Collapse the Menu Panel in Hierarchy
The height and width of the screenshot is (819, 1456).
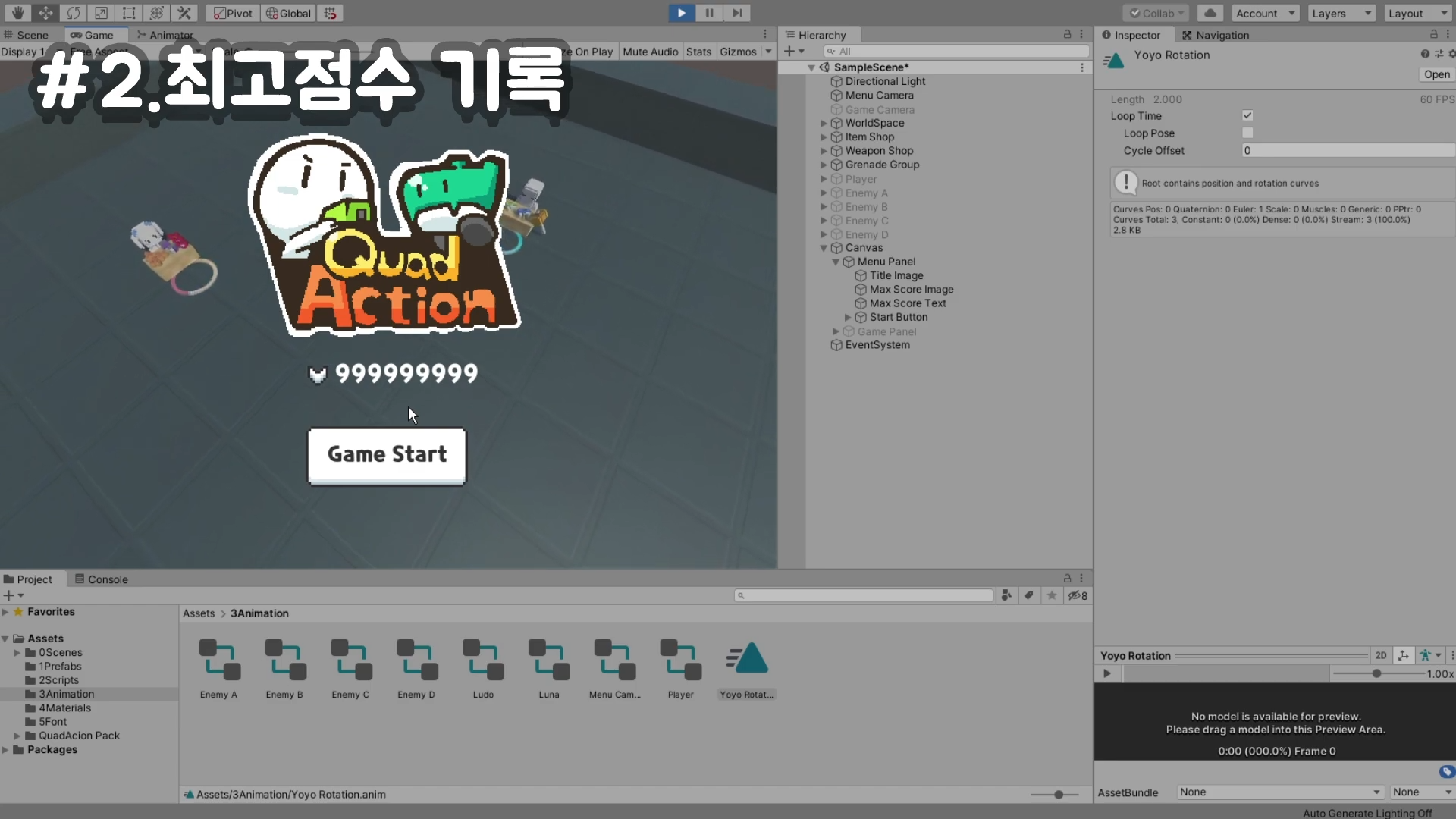click(836, 262)
